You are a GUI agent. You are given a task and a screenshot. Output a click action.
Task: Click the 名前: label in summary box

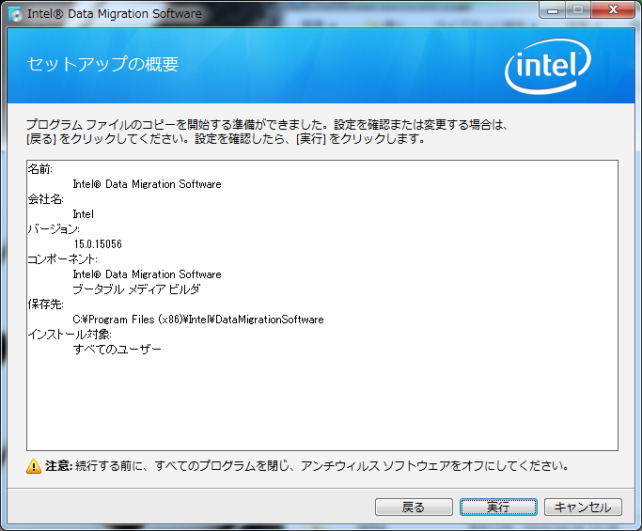[x=40, y=169]
